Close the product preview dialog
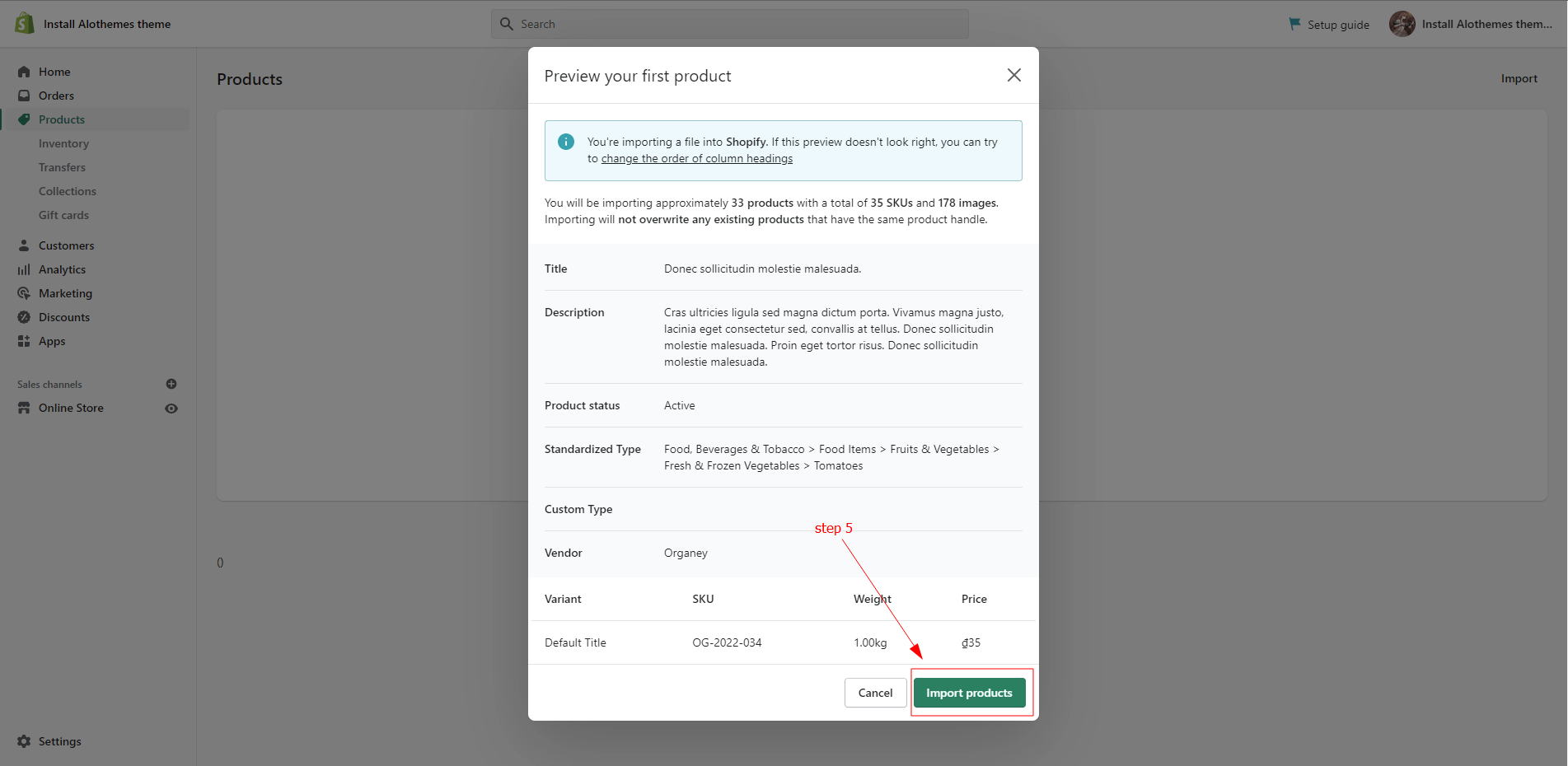Image resolution: width=1568 pixels, height=766 pixels. pos(1013,75)
